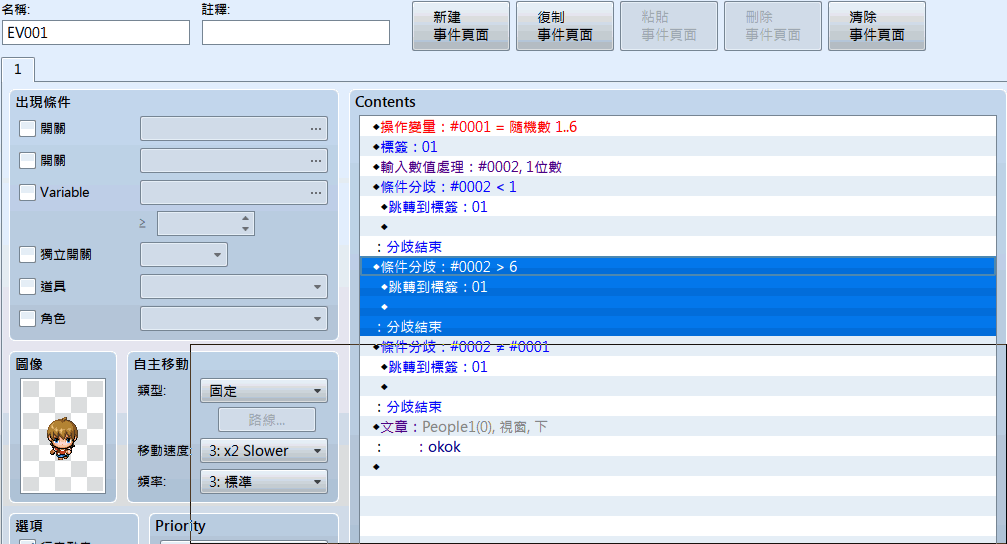Select 分歧結束 line below the okok branch jump
The height and width of the screenshot is (544, 1007).
coord(678,407)
